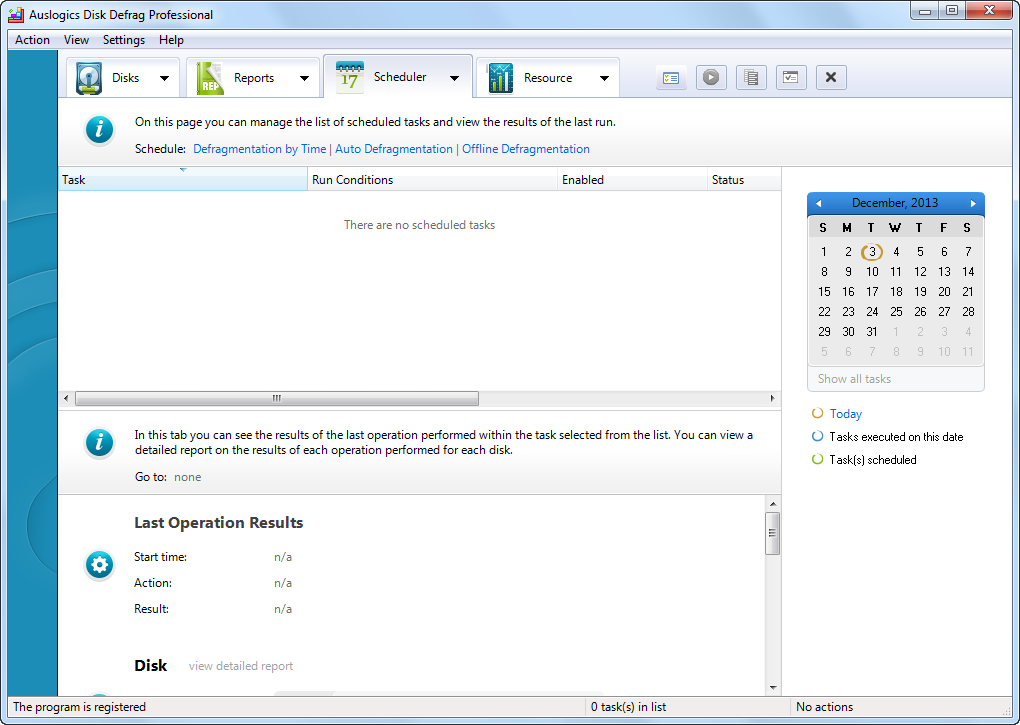
Task: Click the Enabled column header
Action: [x=632, y=179]
